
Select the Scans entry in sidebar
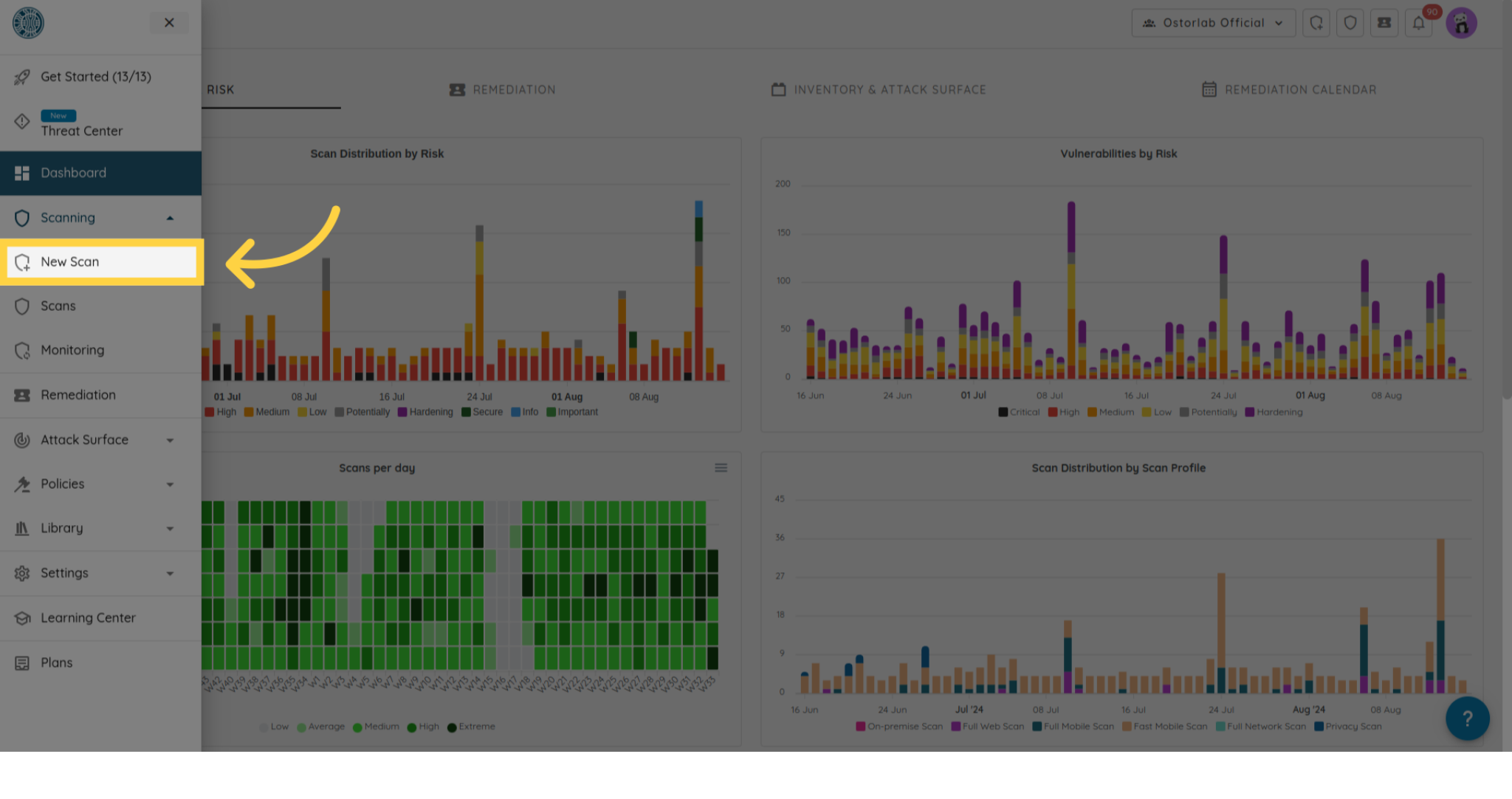(x=58, y=306)
